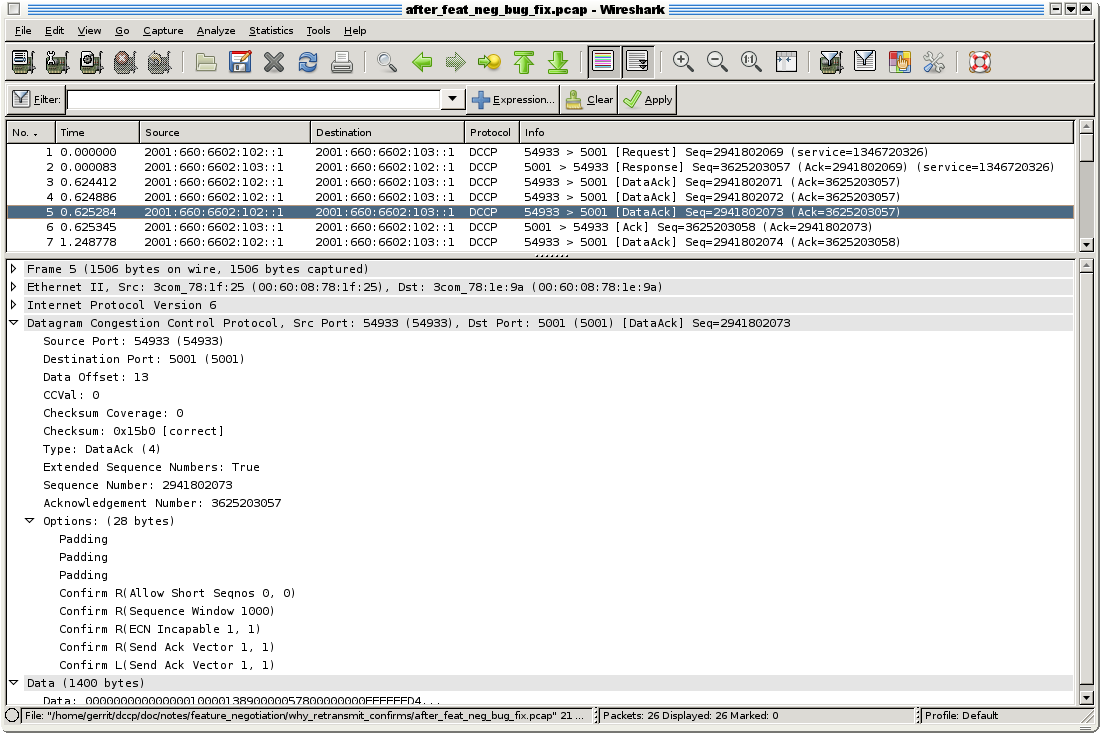The image size is (1100, 733).
Task: Open the Analyze menu
Action: click(x=216, y=30)
